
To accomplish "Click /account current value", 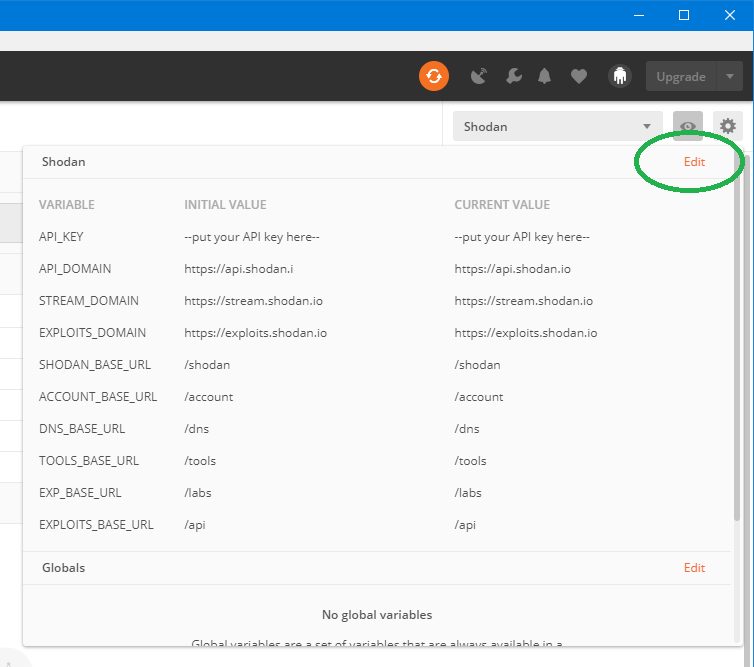I will (478, 397).
